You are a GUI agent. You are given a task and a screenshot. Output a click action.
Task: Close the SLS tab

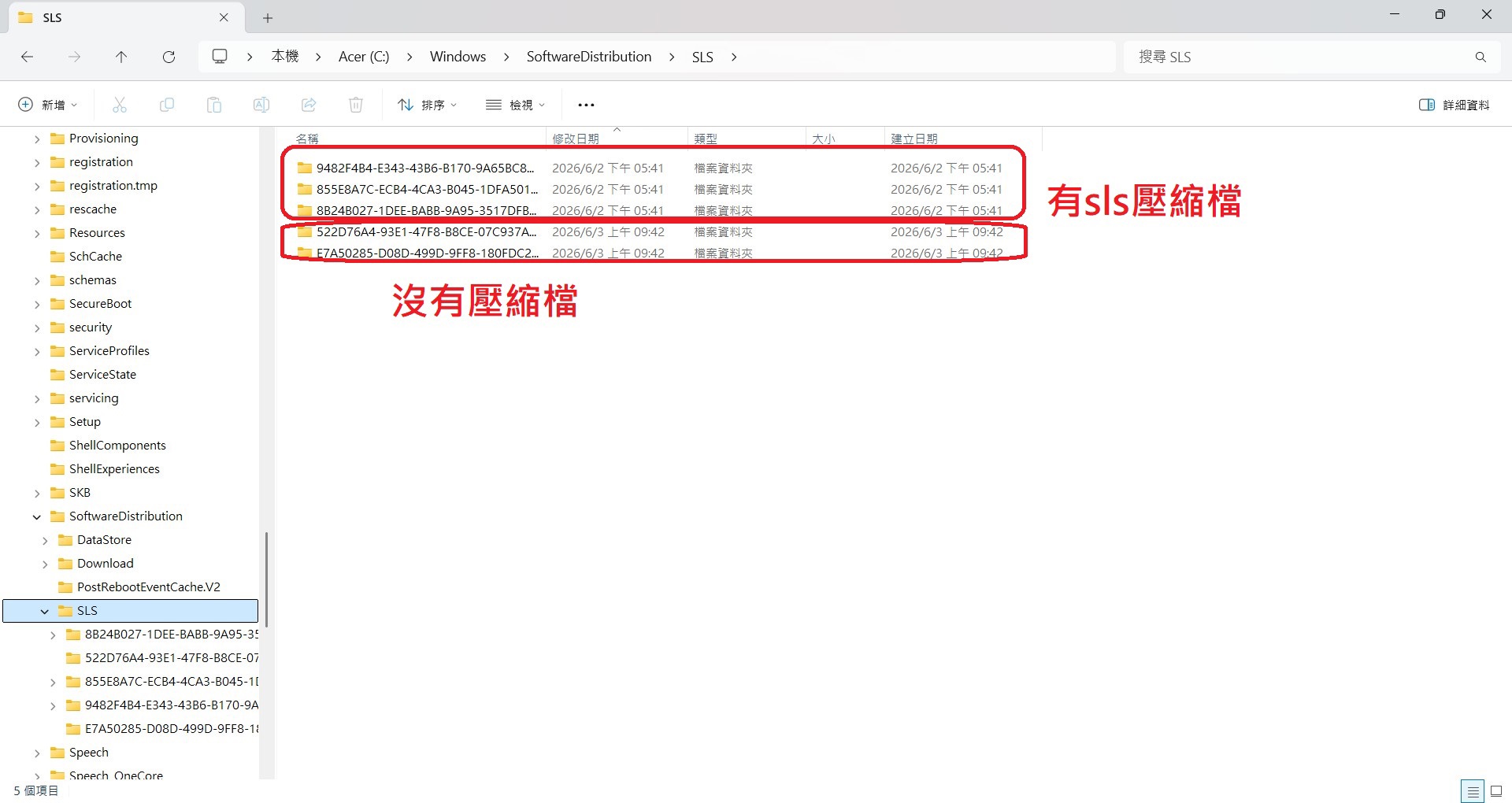click(x=224, y=17)
